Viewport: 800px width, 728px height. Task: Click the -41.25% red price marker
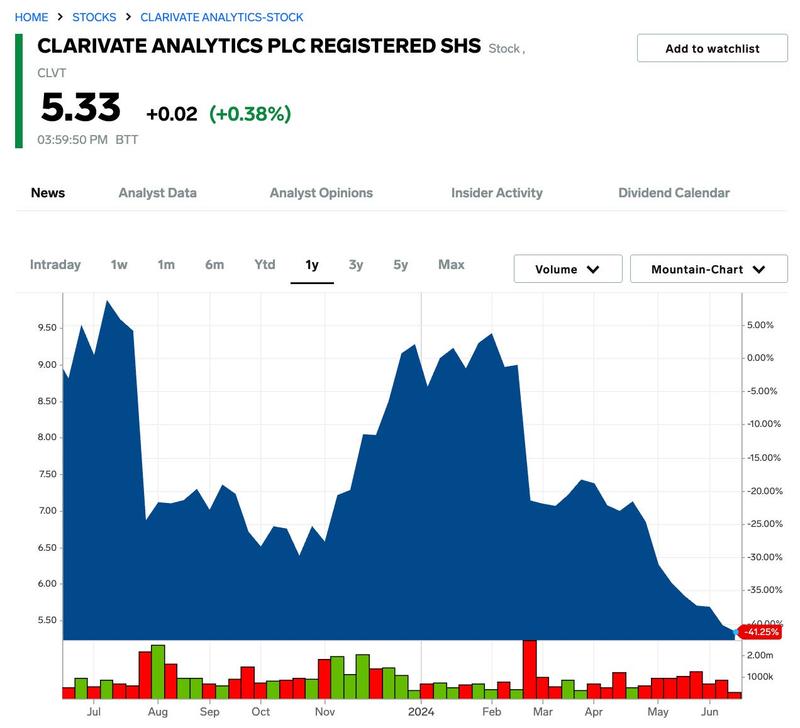click(x=761, y=632)
